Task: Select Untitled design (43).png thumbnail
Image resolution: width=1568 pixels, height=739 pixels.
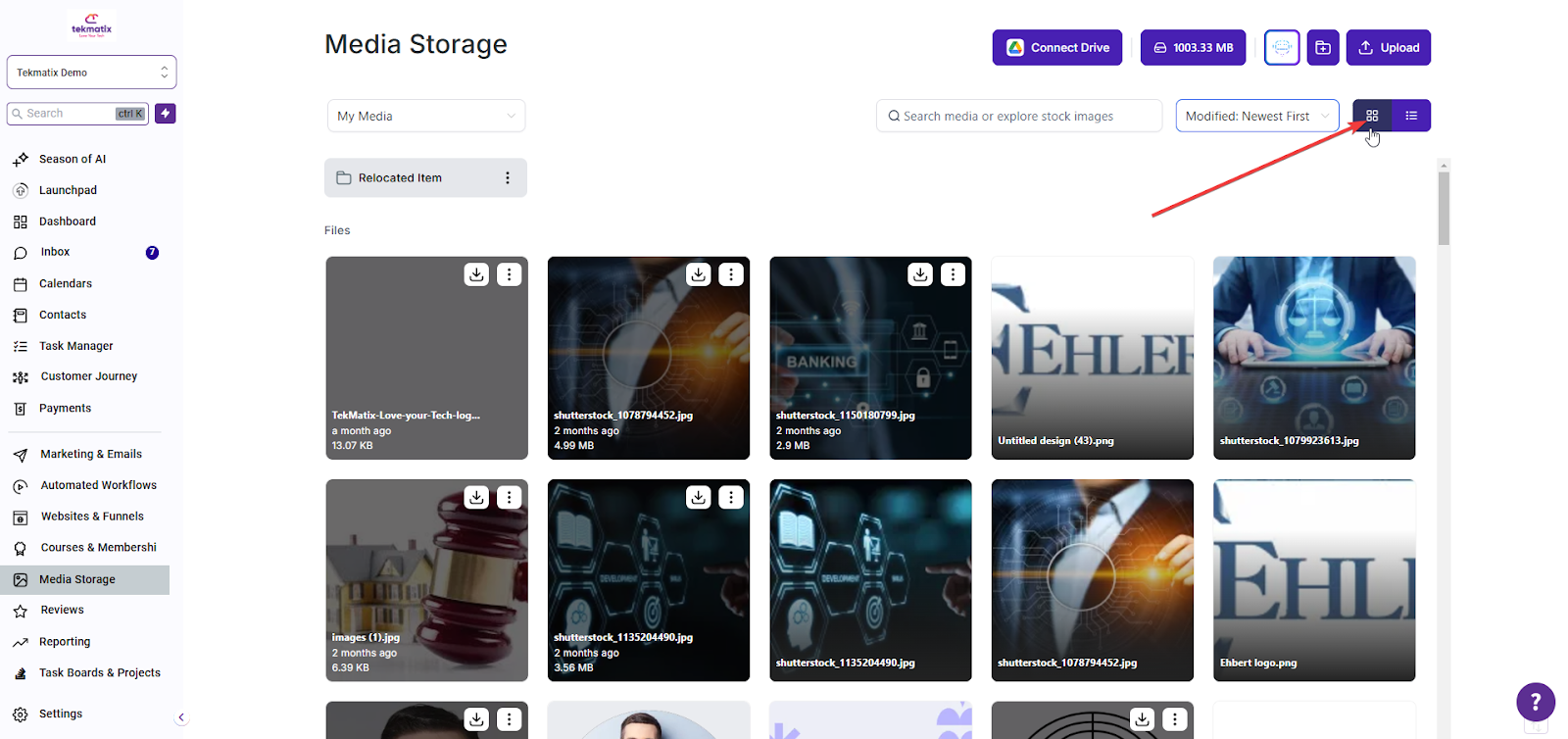Action: [x=1093, y=358]
